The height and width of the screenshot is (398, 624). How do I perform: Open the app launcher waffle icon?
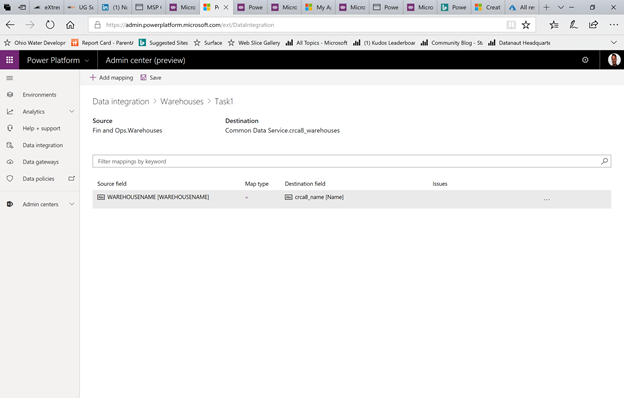[x=10, y=60]
